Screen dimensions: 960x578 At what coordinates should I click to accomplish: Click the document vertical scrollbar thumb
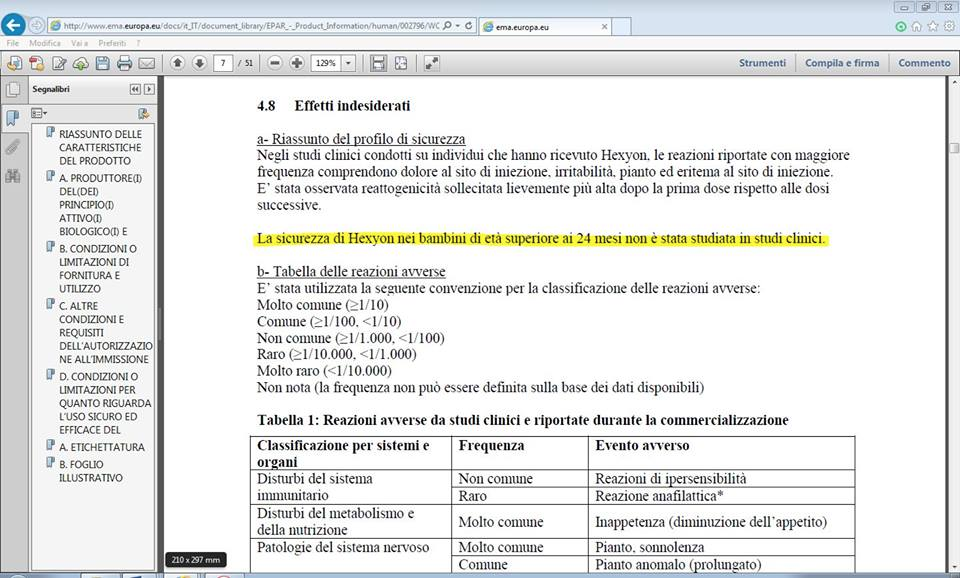[954, 148]
